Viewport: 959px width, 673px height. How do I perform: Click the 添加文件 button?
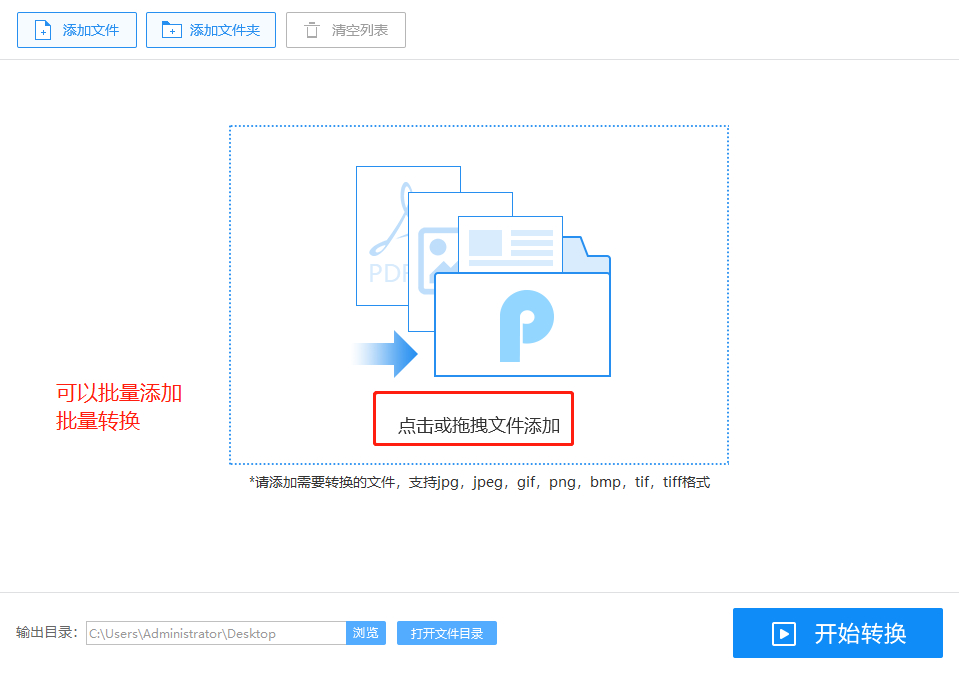pos(76,30)
